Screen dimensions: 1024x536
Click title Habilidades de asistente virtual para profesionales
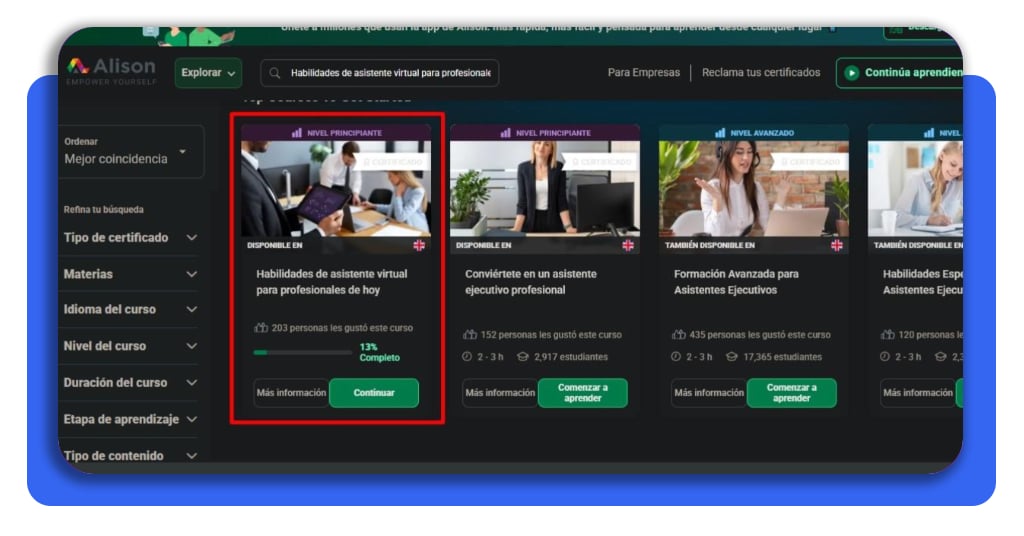coord(332,282)
